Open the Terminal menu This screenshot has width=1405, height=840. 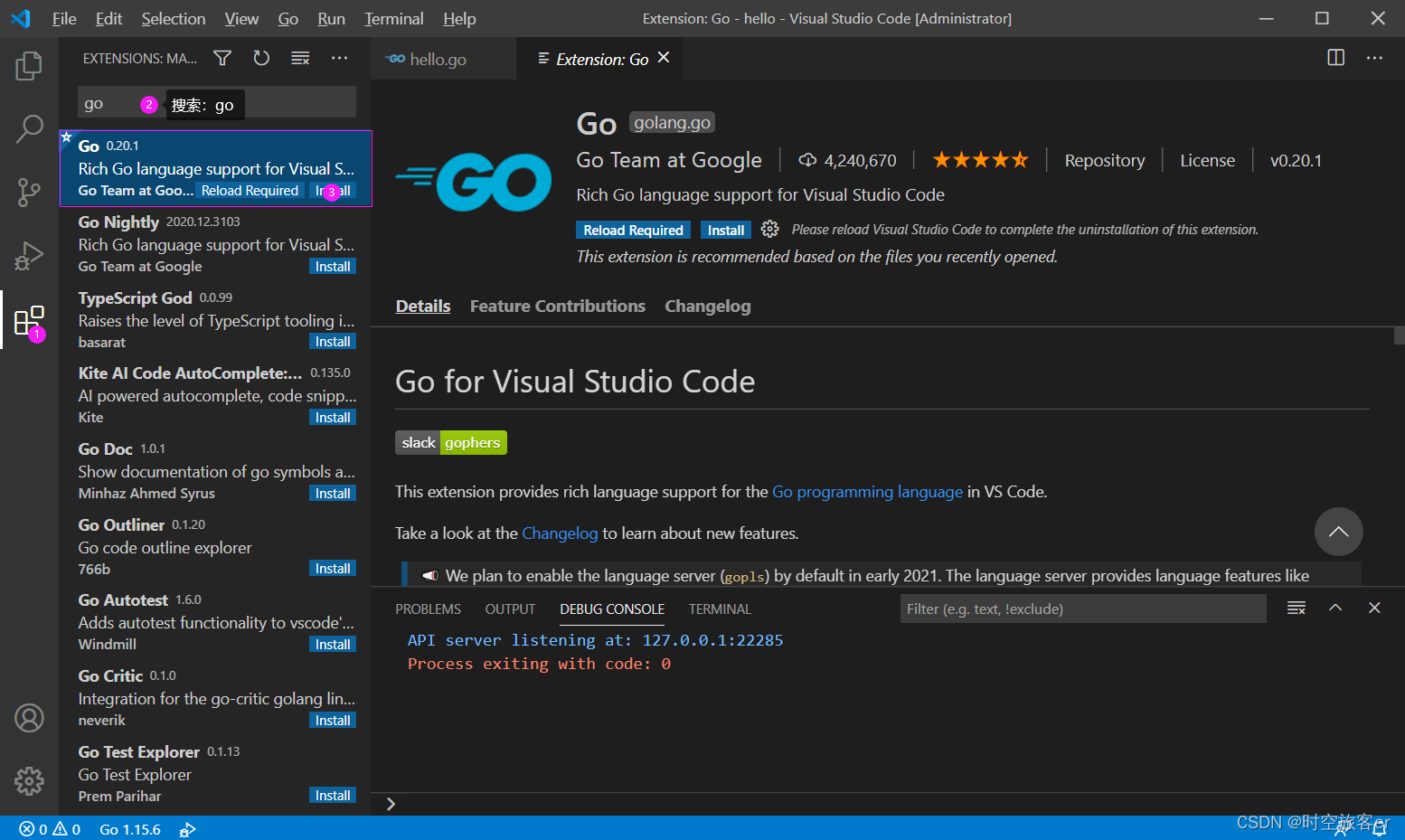pos(394,18)
